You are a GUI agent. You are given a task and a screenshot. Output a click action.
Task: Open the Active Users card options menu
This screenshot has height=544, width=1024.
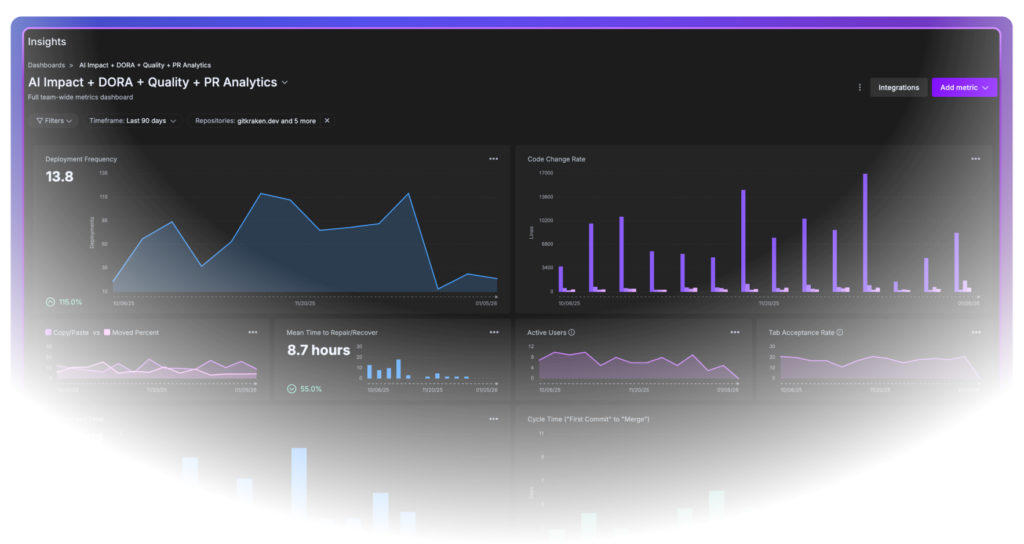tap(735, 332)
